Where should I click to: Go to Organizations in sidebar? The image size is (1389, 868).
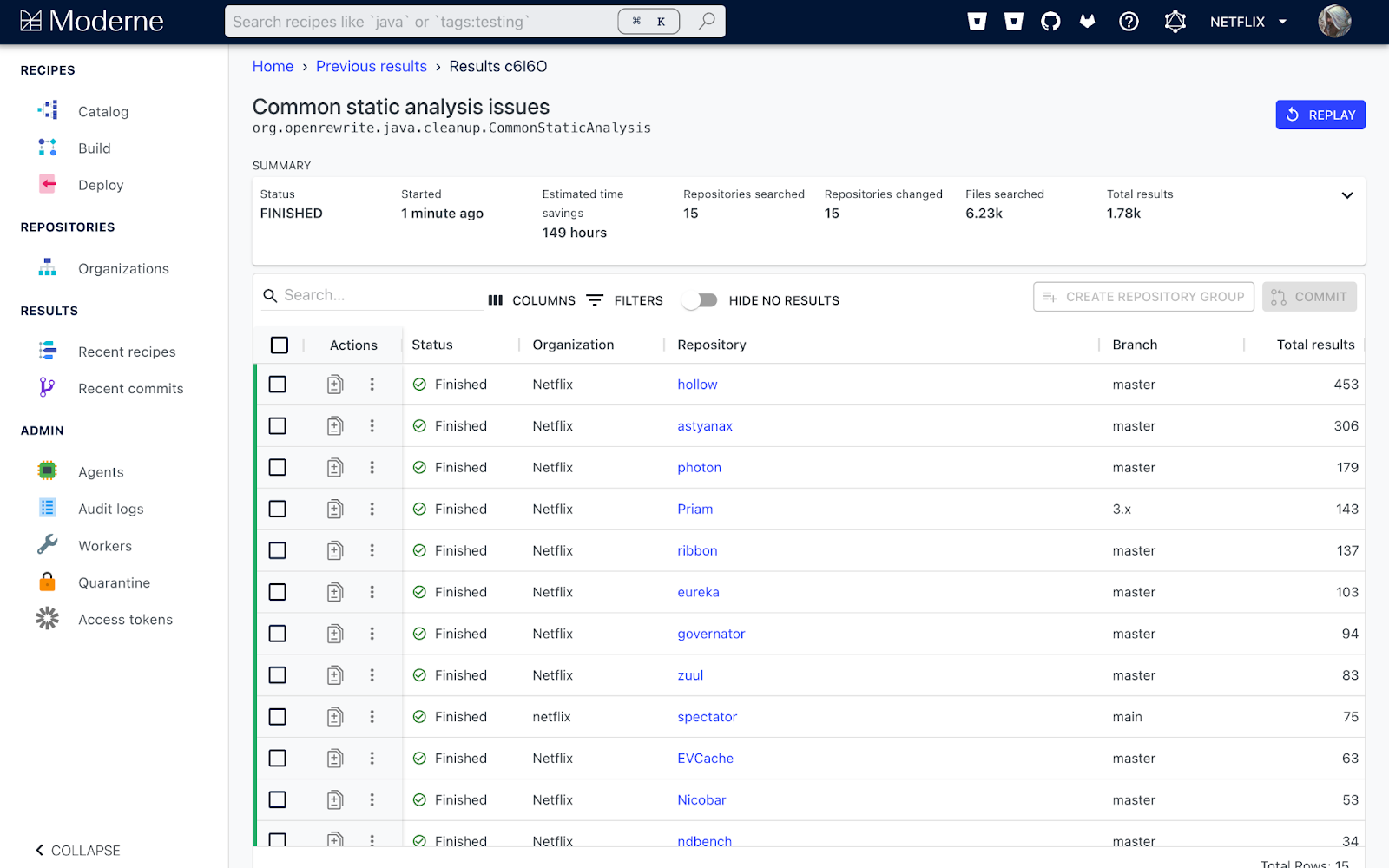pos(123,269)
